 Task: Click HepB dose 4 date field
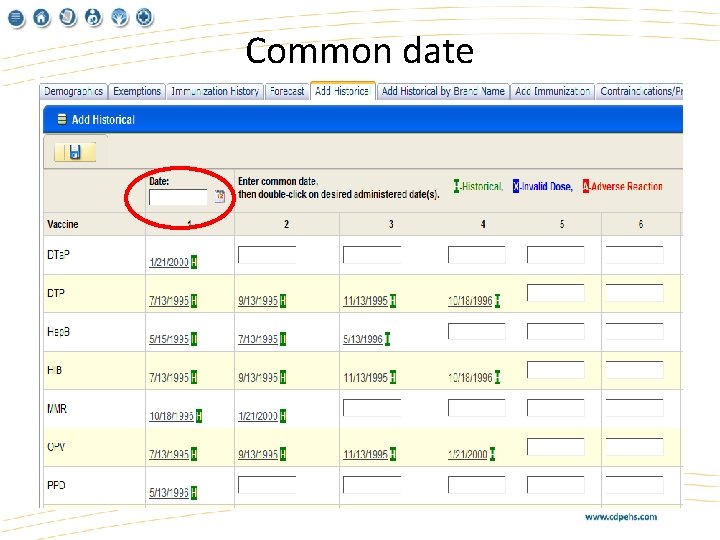pyautogui.click(x=477, y=332)
